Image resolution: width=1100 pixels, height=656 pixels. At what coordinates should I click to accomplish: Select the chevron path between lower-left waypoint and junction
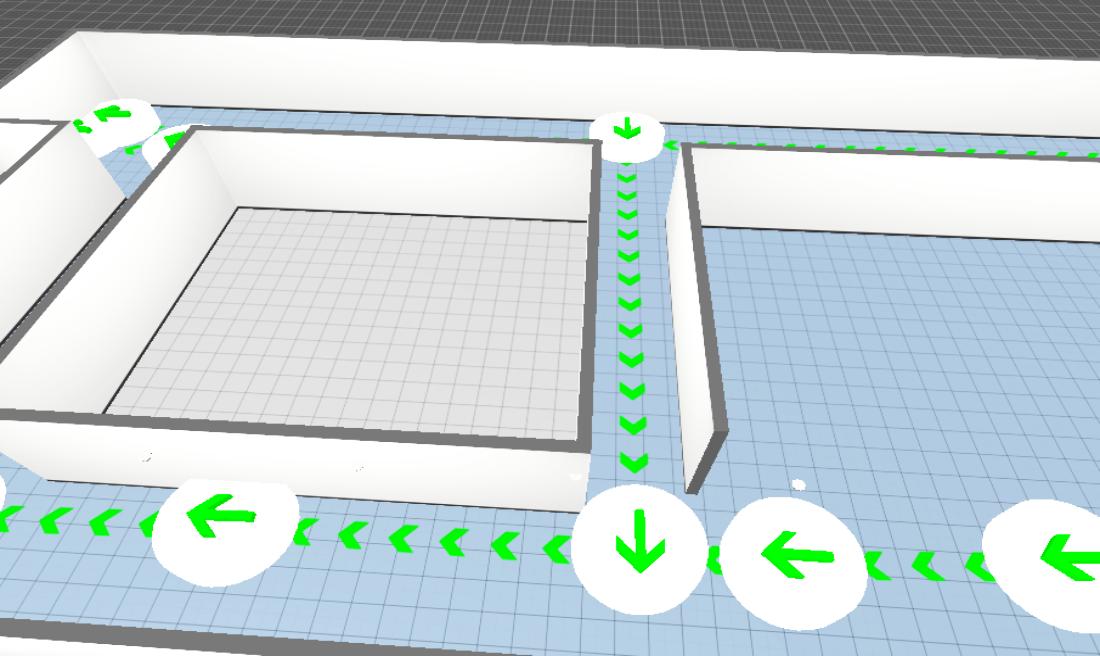[x=430, y=539]
